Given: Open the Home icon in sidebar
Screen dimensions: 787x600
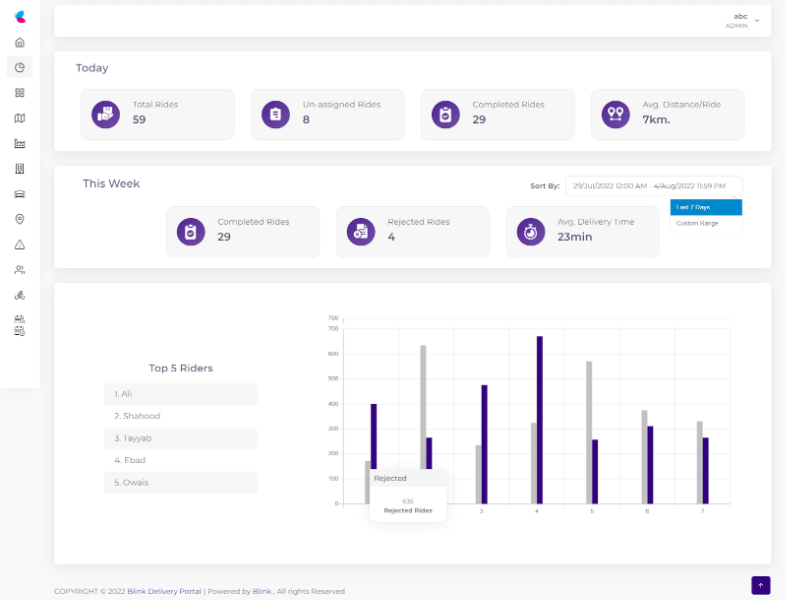Looking at the screenshot, I should click(x=19, y=43).
